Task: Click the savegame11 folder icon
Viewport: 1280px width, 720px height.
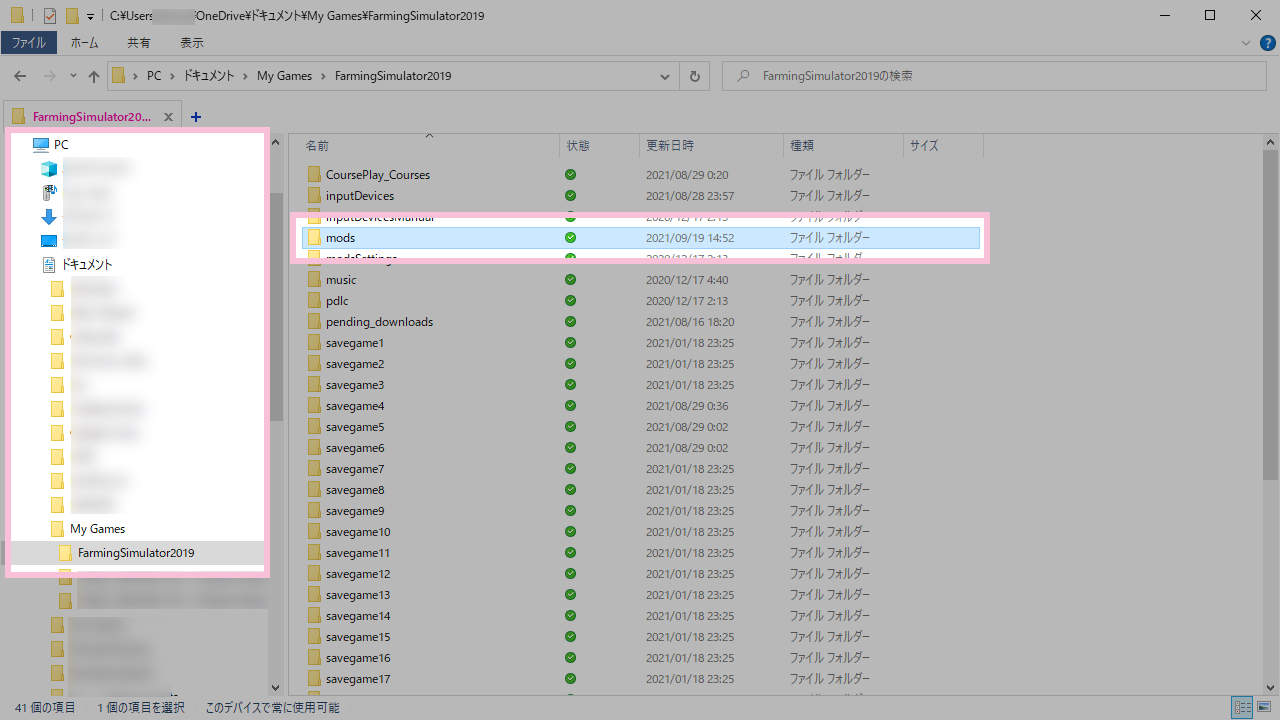Action: pyautogui.click(x=314, y=553)
